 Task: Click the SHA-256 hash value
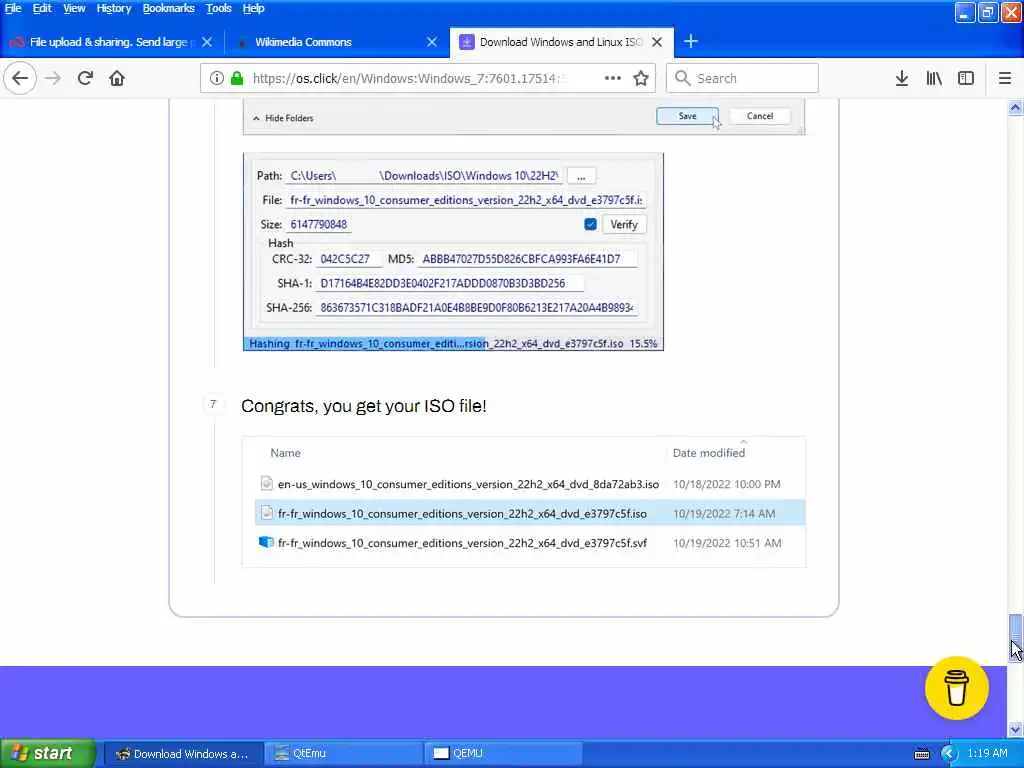(x=477, y=308)
